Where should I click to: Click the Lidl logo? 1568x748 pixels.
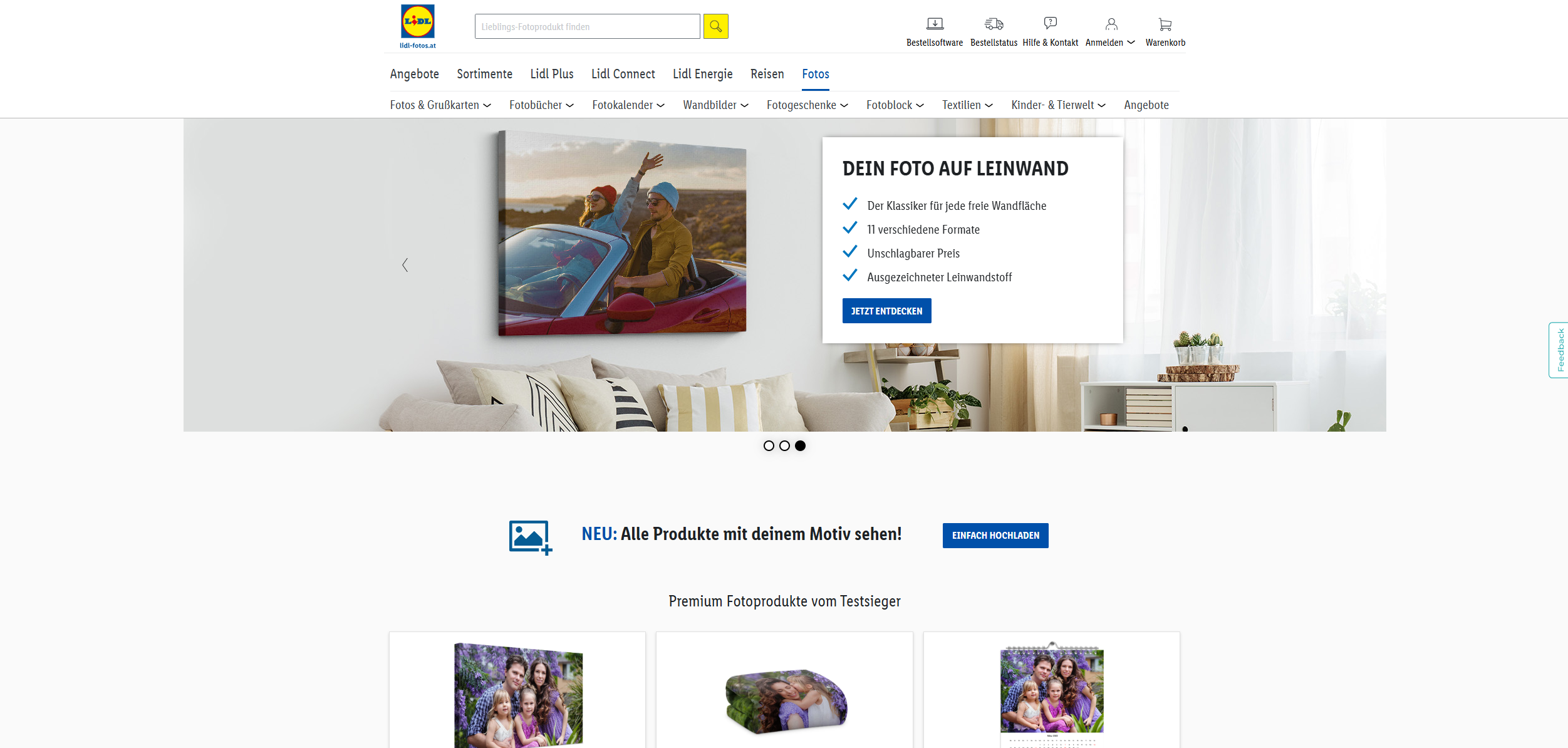pos(417,24)
